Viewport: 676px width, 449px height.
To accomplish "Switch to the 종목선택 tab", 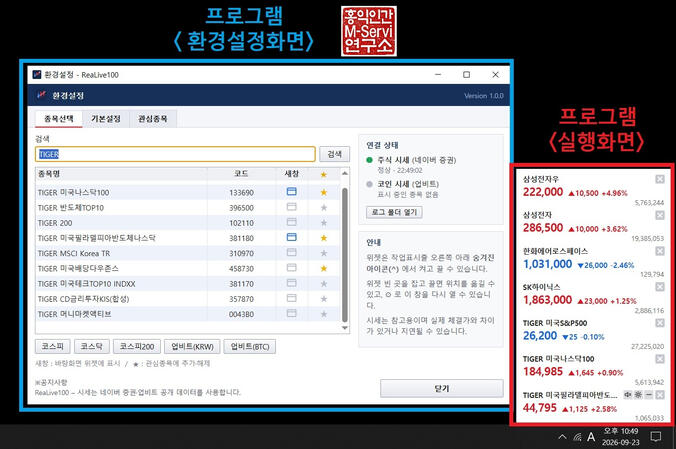I will click(x=59, y=119).
